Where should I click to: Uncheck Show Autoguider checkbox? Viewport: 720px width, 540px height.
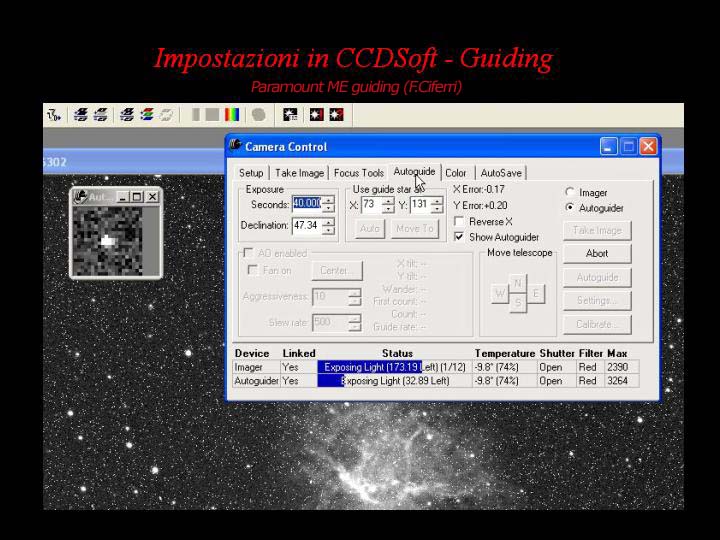(459, 237)
